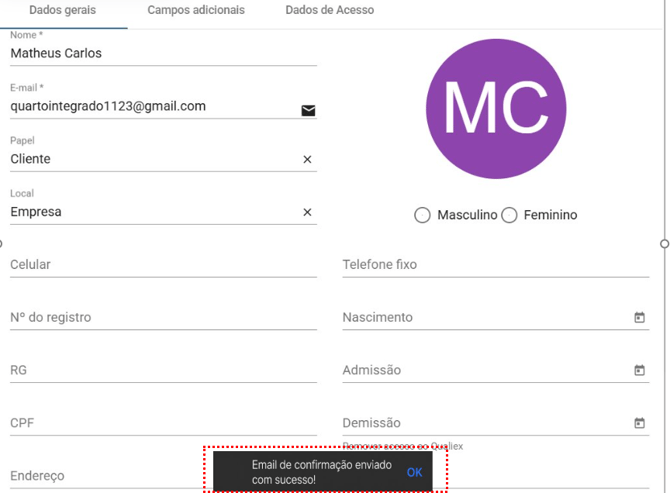Switch to the Dados gerais tab

63,11
